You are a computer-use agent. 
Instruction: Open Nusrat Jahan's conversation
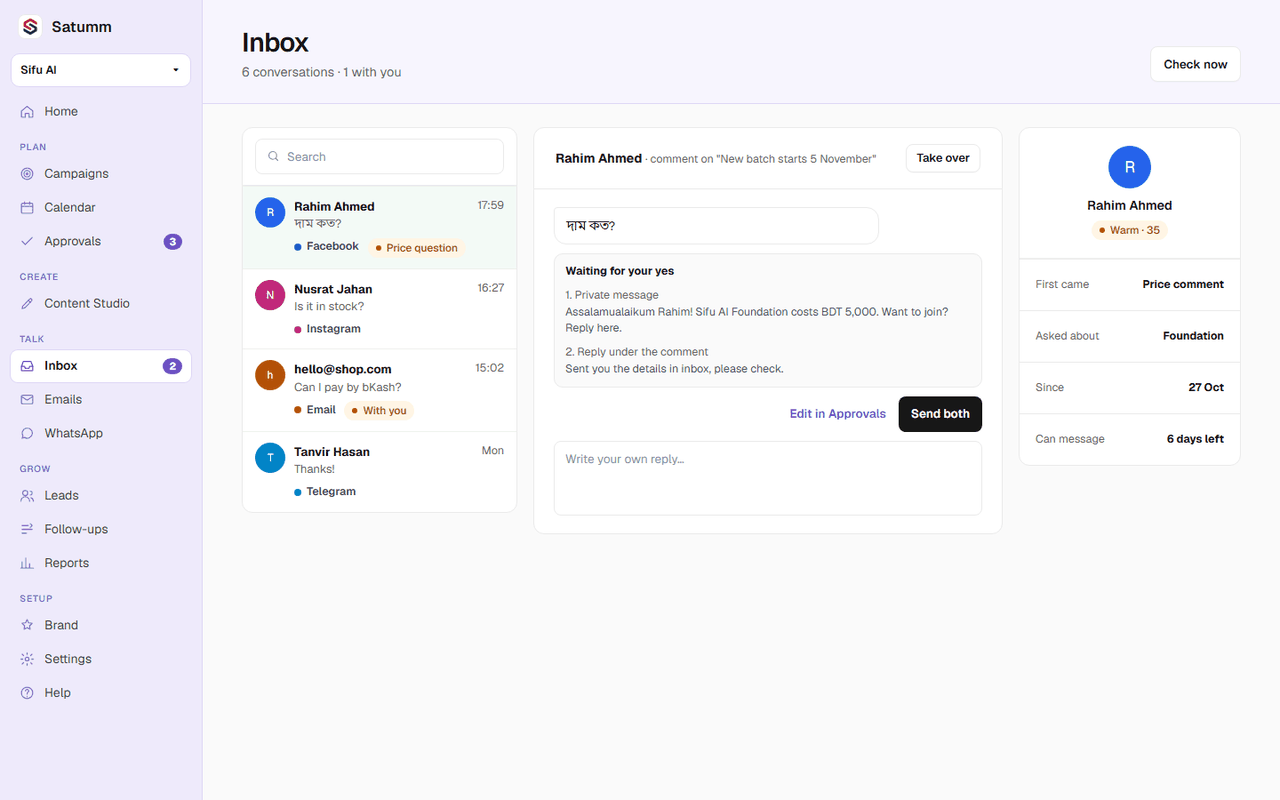click(x=380, y=309)
